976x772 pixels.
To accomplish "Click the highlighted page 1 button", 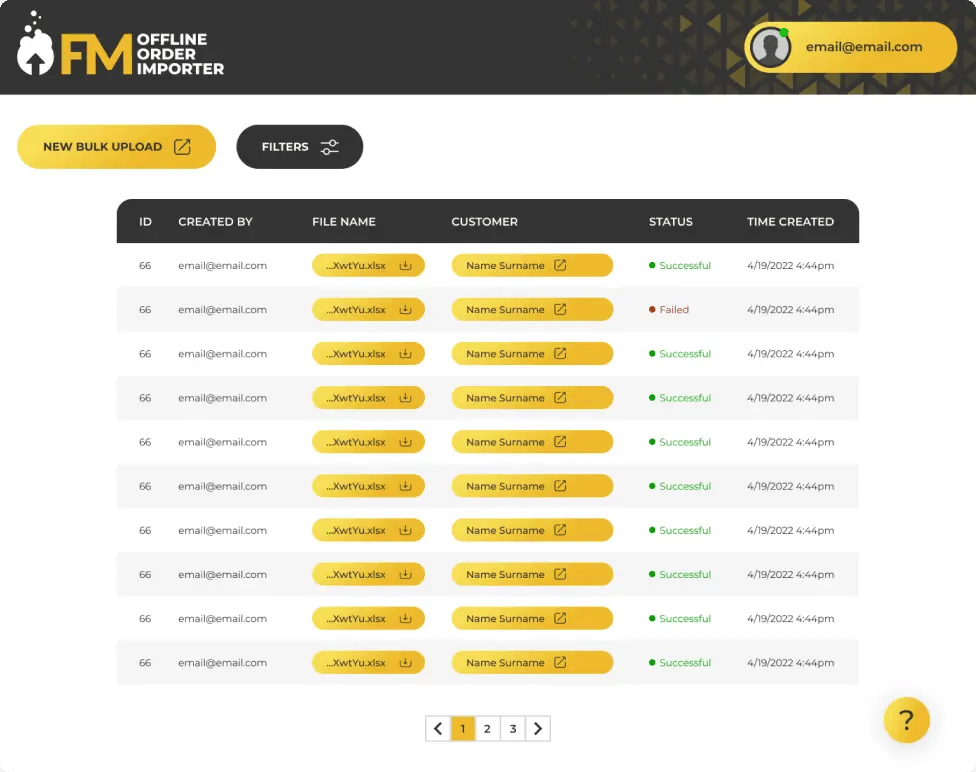I will [462, 729].
